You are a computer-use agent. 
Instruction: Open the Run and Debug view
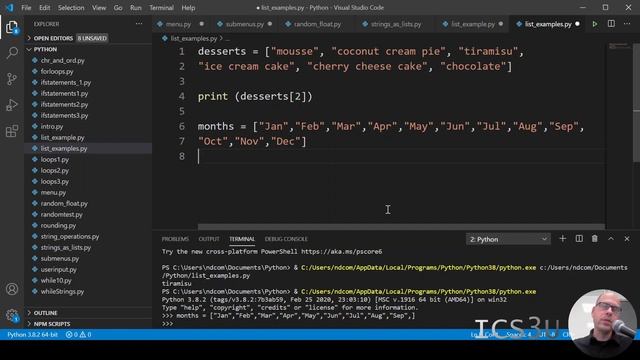(x=12, y=105)
